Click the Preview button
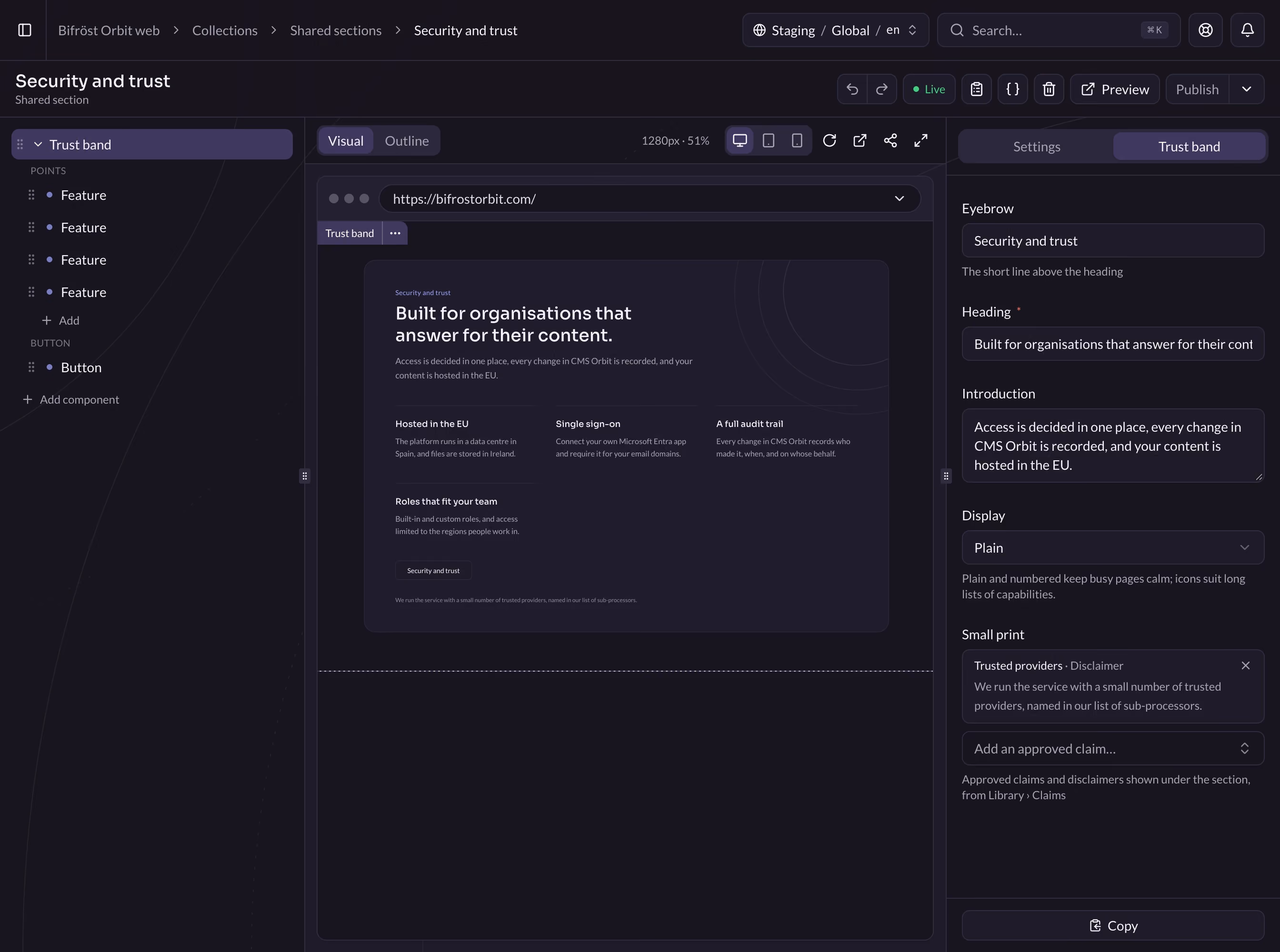 coord(1114,89)
